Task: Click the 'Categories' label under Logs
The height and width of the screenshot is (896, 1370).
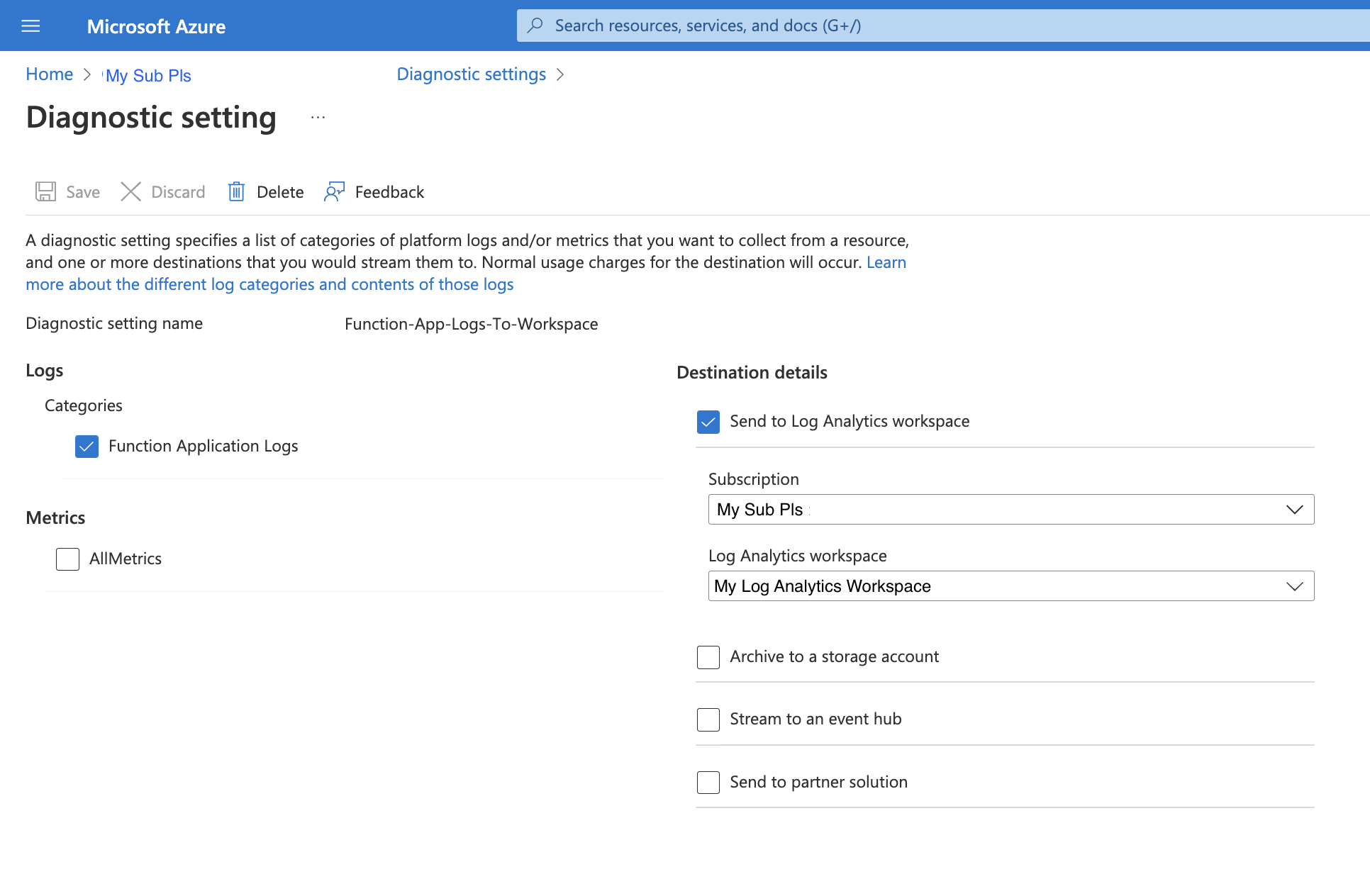Action: click(x=83, y=405)
